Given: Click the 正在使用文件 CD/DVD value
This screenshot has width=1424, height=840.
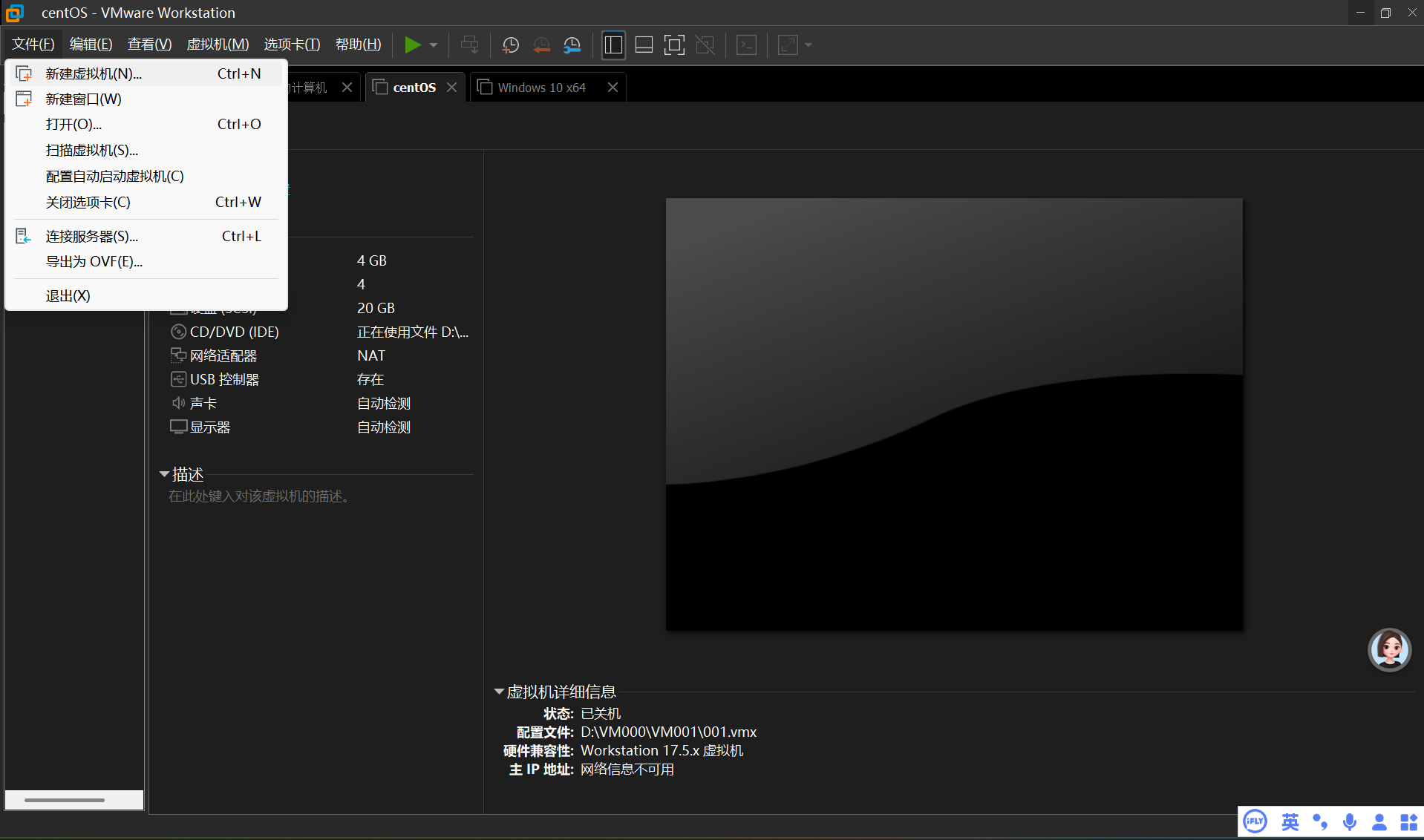Looking at the screenshot, I should [413, 332].
